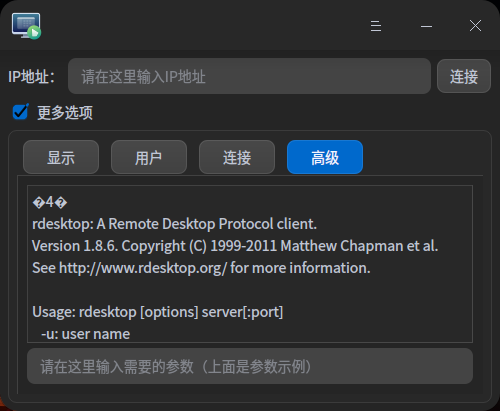This screenshot has width=500, height=411.
Task: Click the 连接 button next to IP field
Action: (x=464, y=76)
